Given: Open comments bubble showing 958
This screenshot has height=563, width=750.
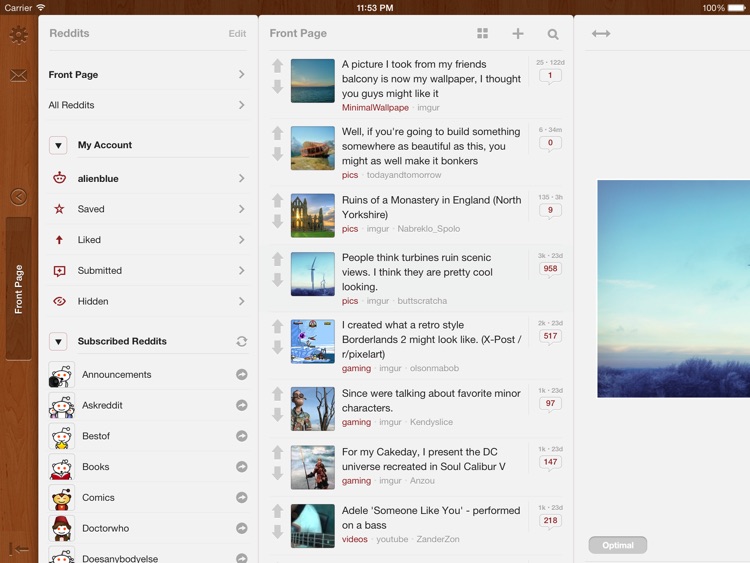Looking at the screenshot, I should click(550, 269).
